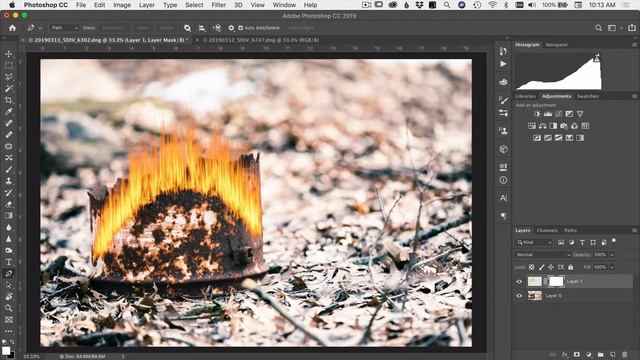This screenshot has width=640, height=360.
Task: Open the Histogram panel menu
Action: pyautogui.click(x=634, y=44)
